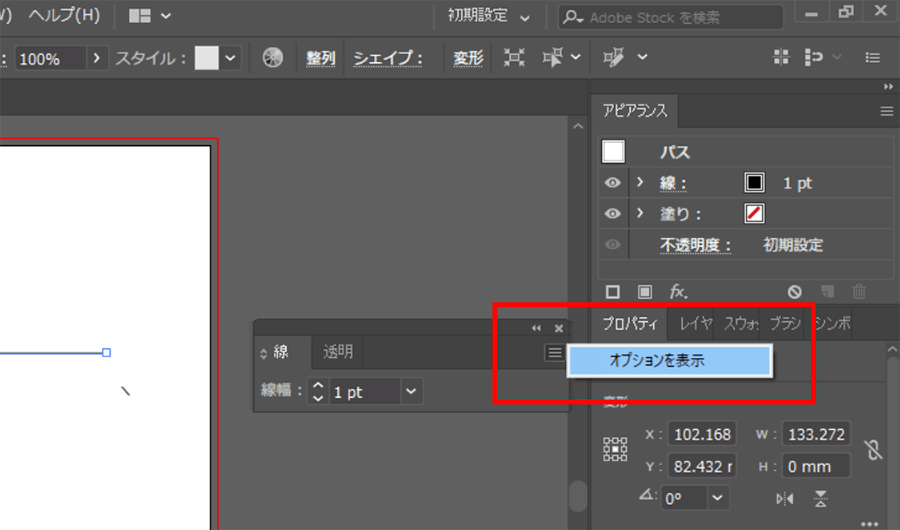Image resolution: width=900 pixels, height=530 pixels.
Task: Toggle visibility of the 塗り fill row
Action: (612, 214)
